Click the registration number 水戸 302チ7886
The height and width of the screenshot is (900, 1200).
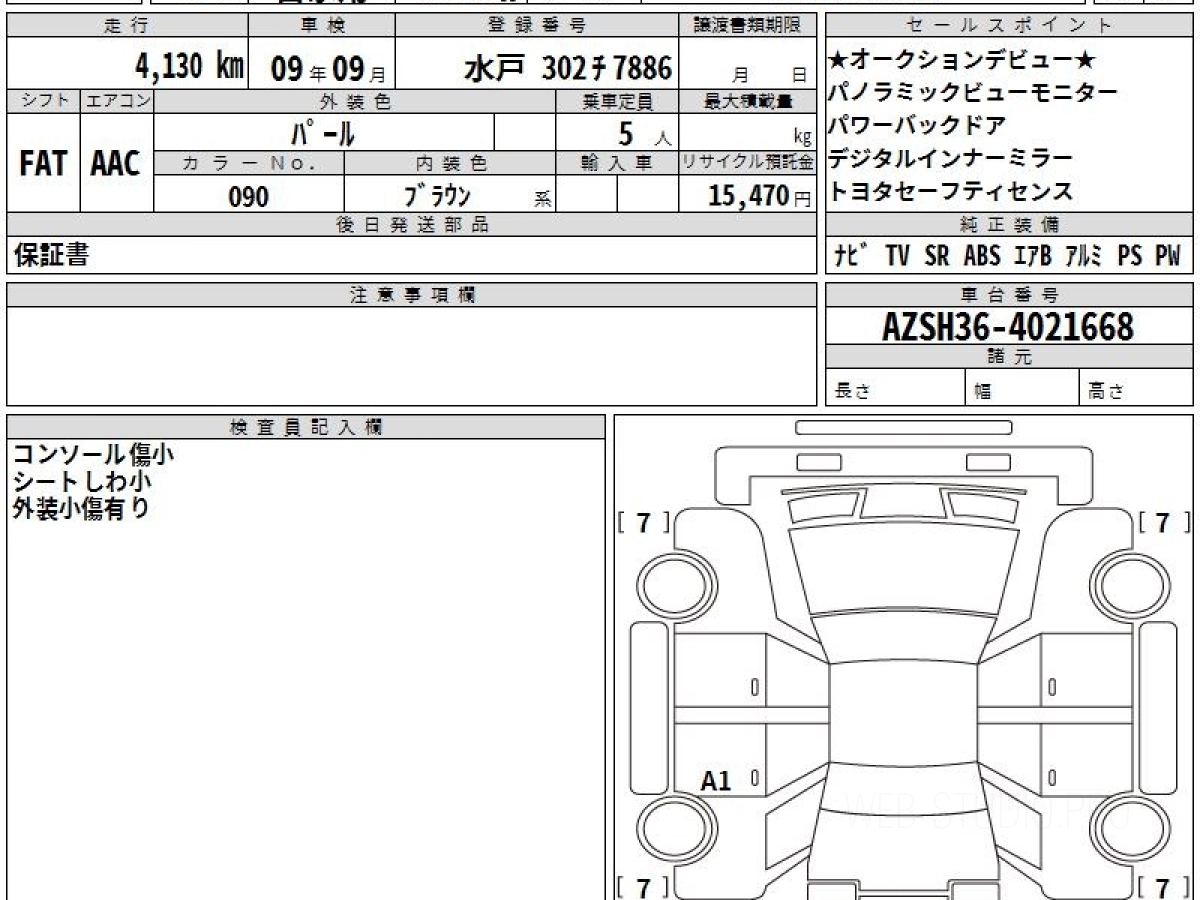(x=568, y=68)
